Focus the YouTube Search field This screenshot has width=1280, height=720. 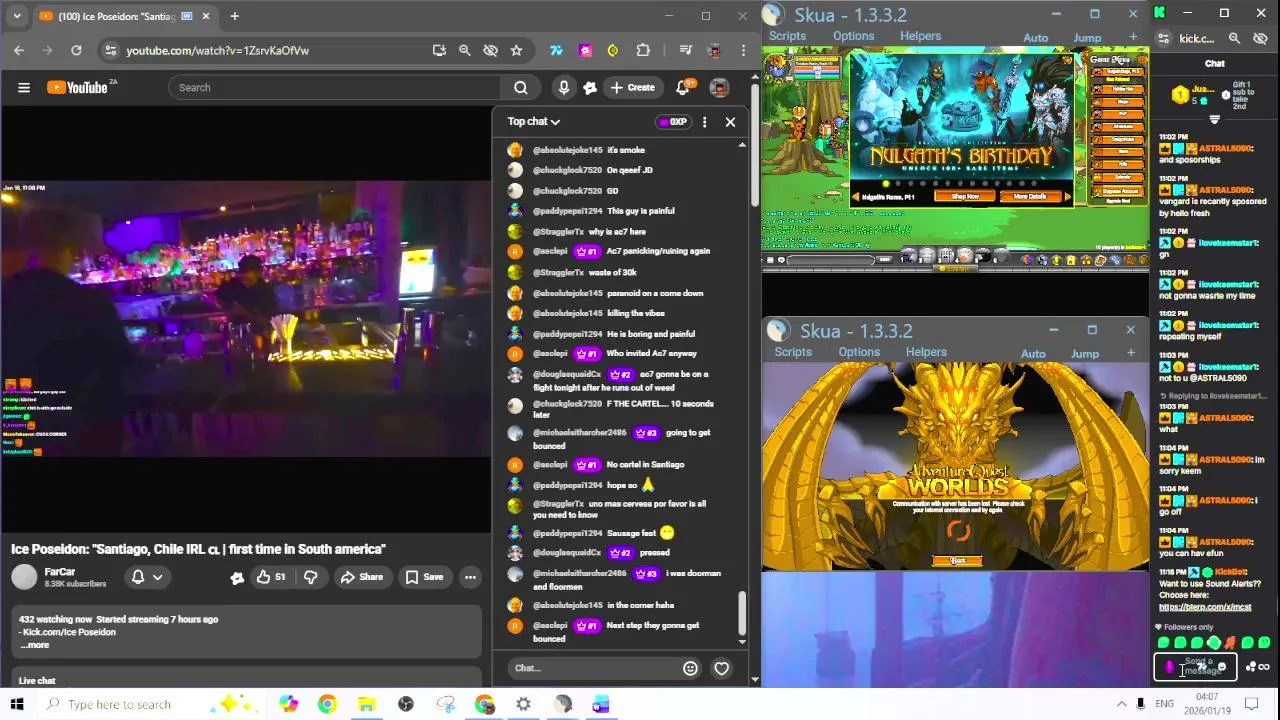point(335,87)
